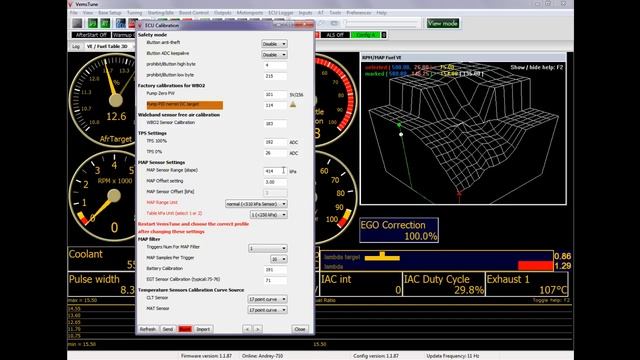Open the iButton anti-theft dropdown

coord(274,44)
